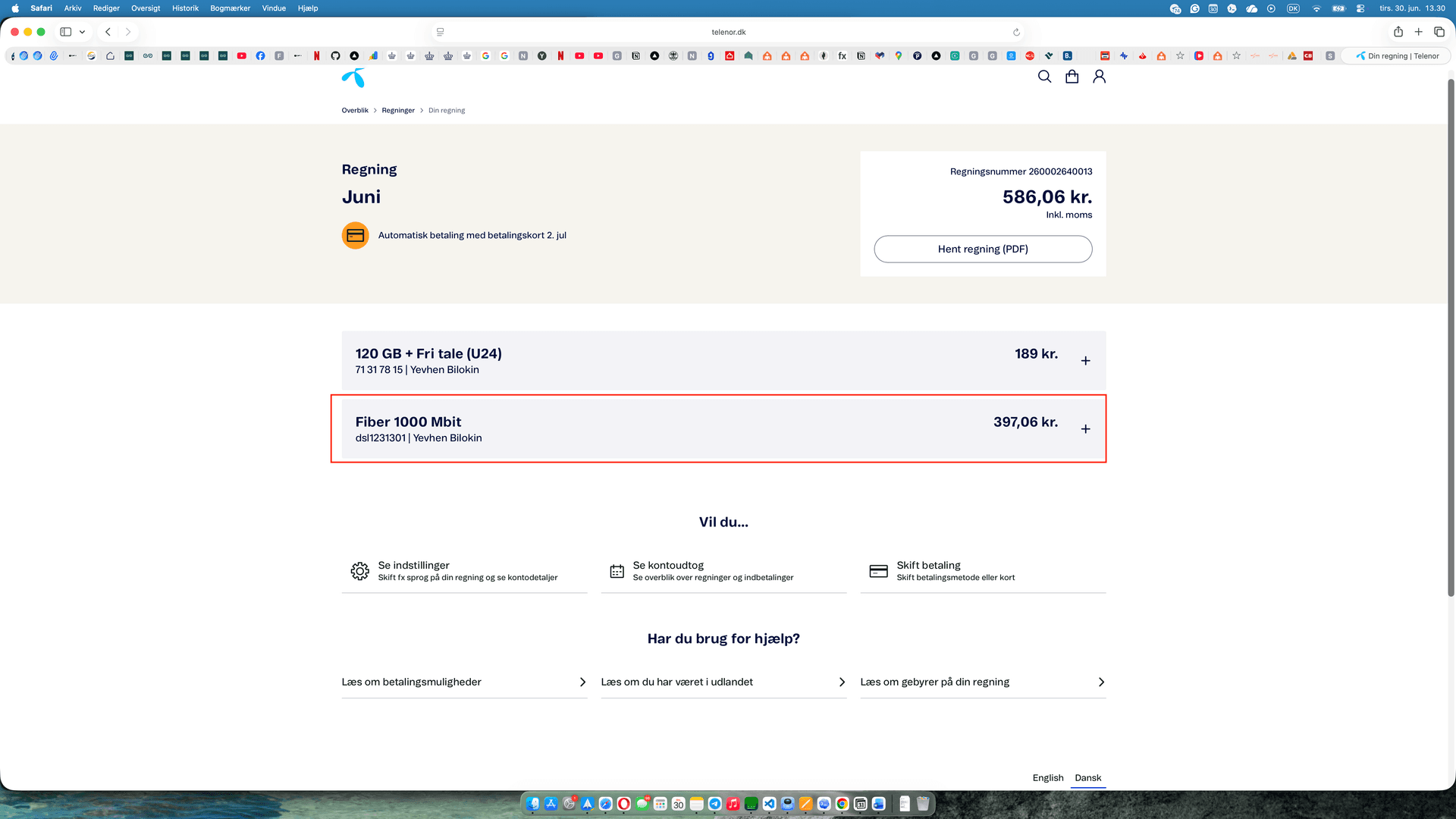
Task: Open the Safari sidebar dropdown arrow
Action: point(82,32)
